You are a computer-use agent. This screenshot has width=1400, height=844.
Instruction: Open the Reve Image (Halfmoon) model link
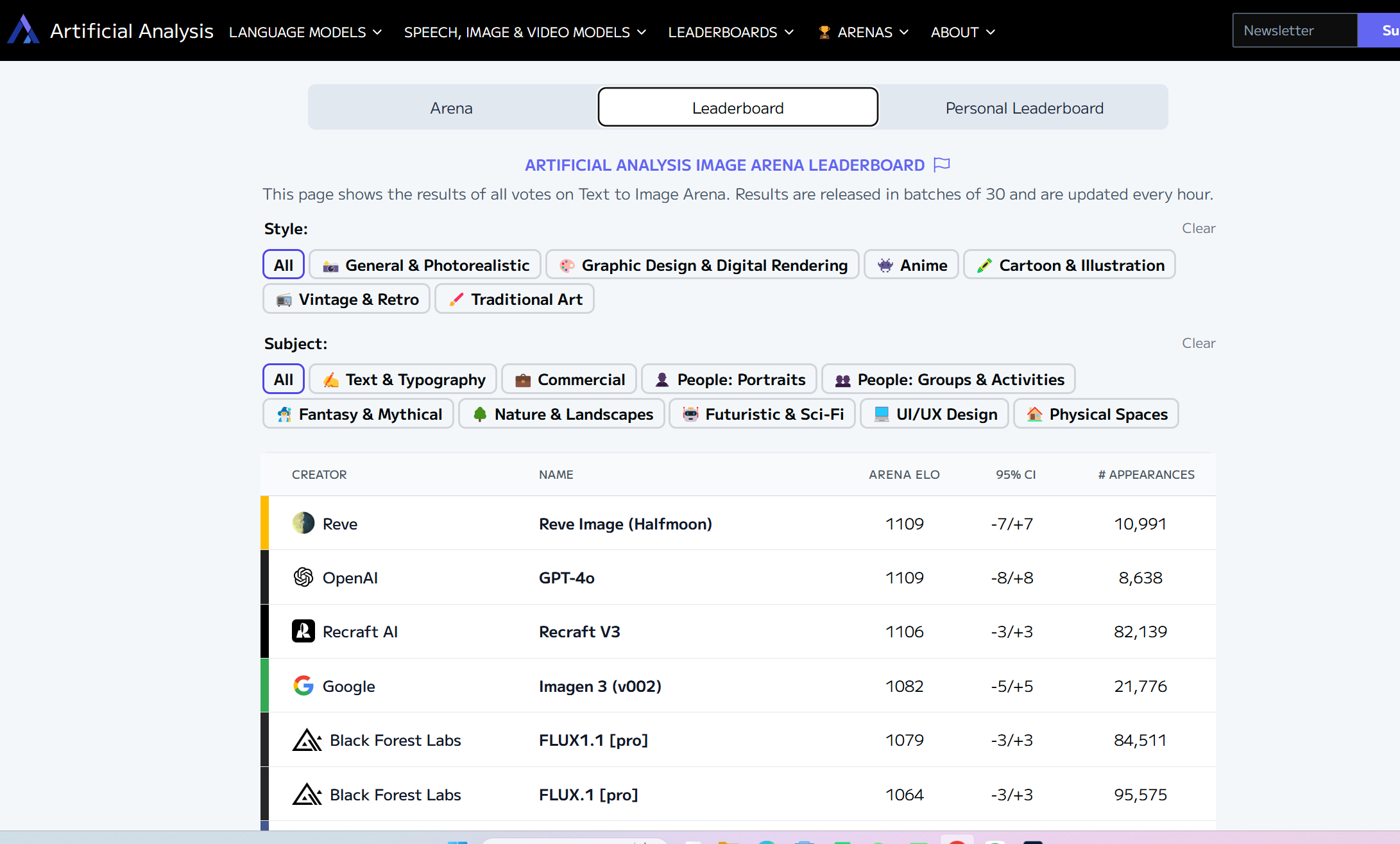coord(625,524)
